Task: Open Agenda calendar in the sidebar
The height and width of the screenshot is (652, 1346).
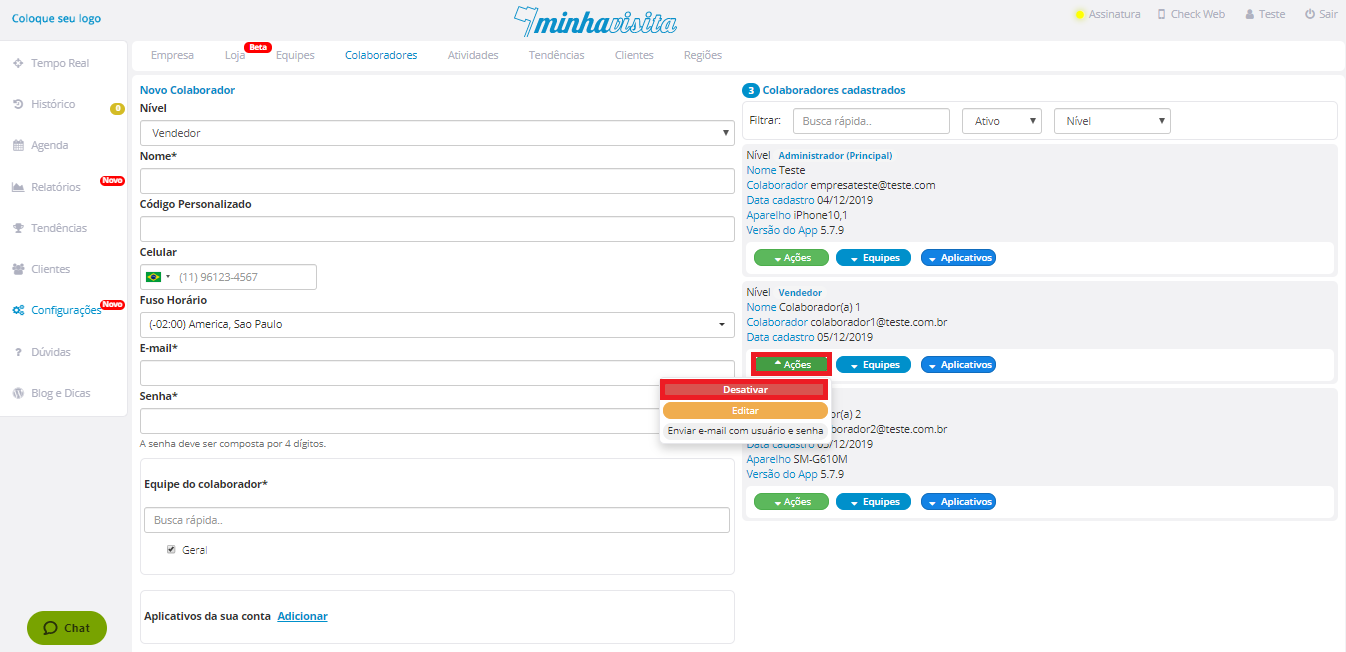Action: tap(49, 145)
